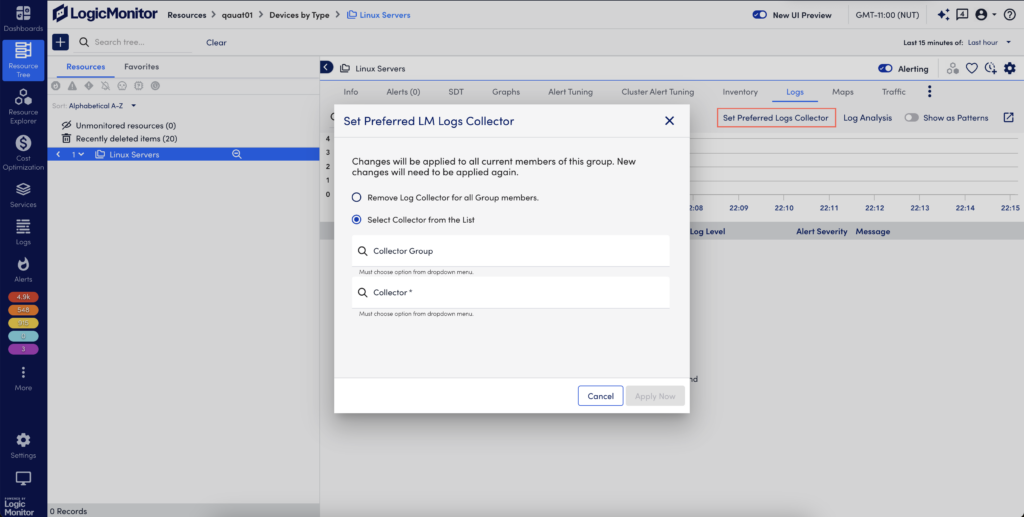Close the Set Preferred LM Logs Collector dialog

point(669,121)
